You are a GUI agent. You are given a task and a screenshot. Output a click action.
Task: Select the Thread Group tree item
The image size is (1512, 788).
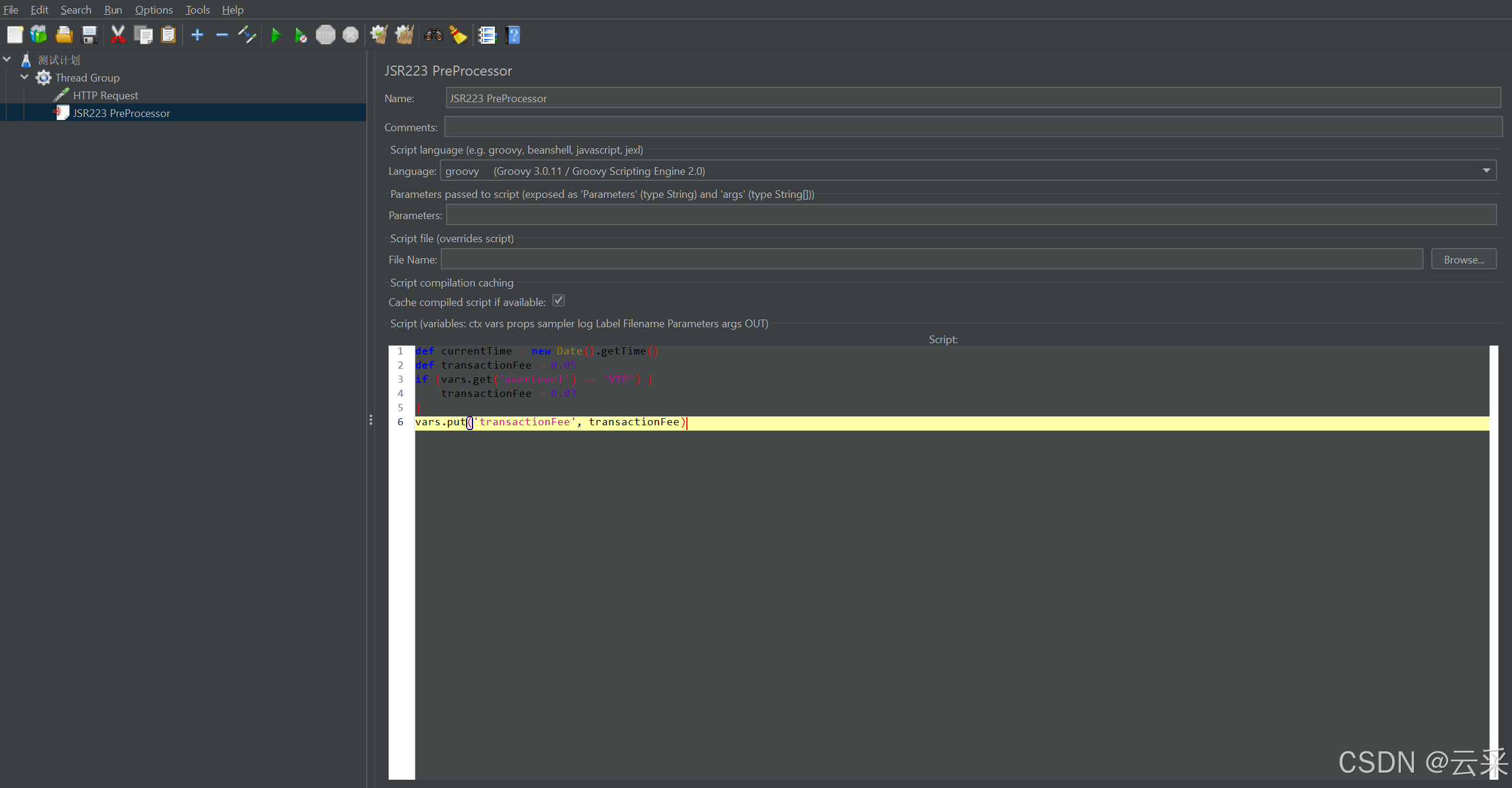point(87,77)
